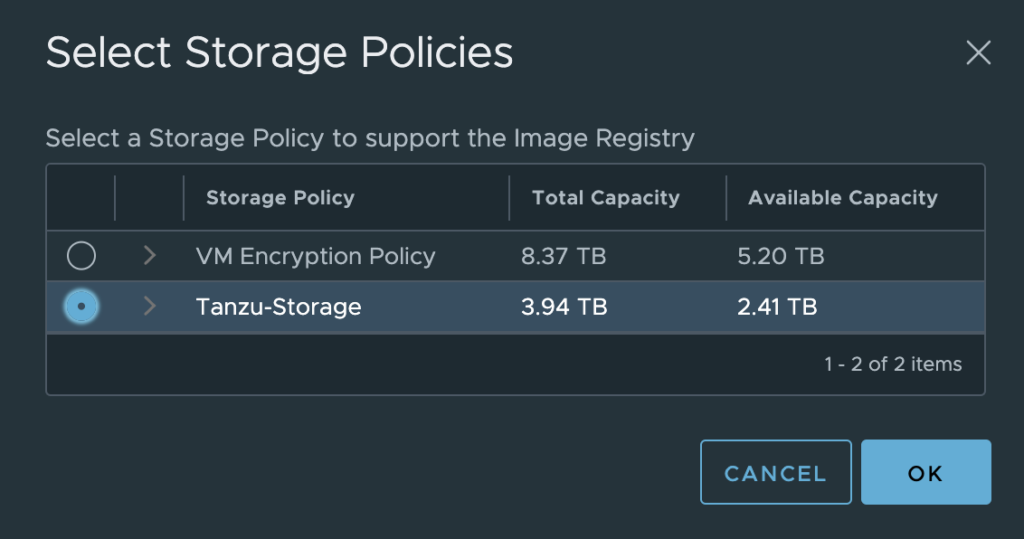Click the empty radio-select column header cell
The image size is (1024, 539).
click(x=81, y=198)
